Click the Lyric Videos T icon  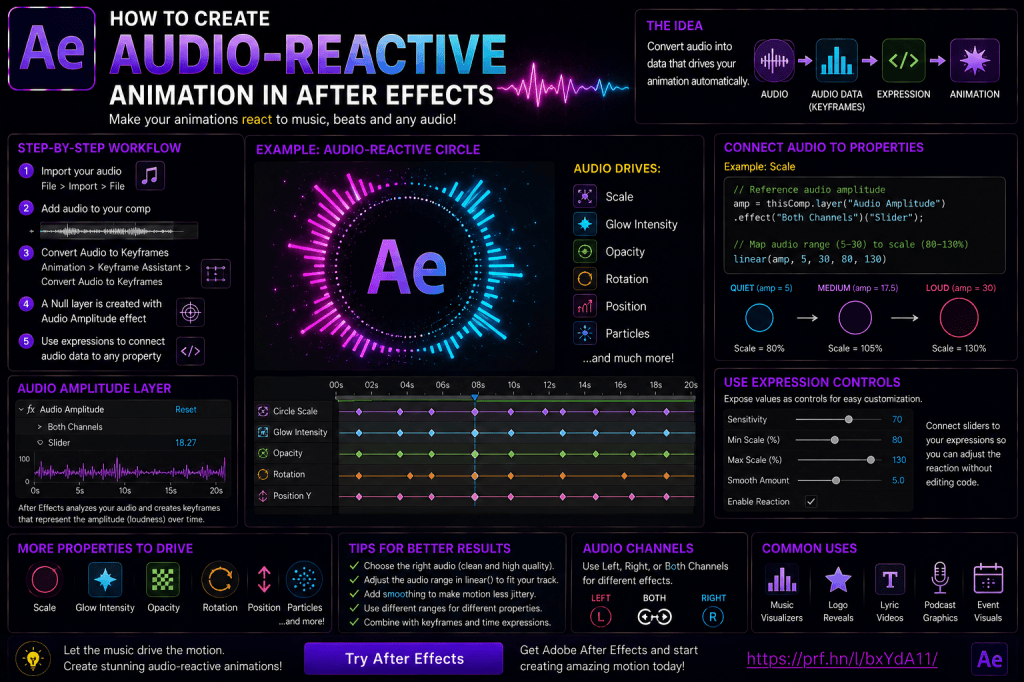point(889,579)
